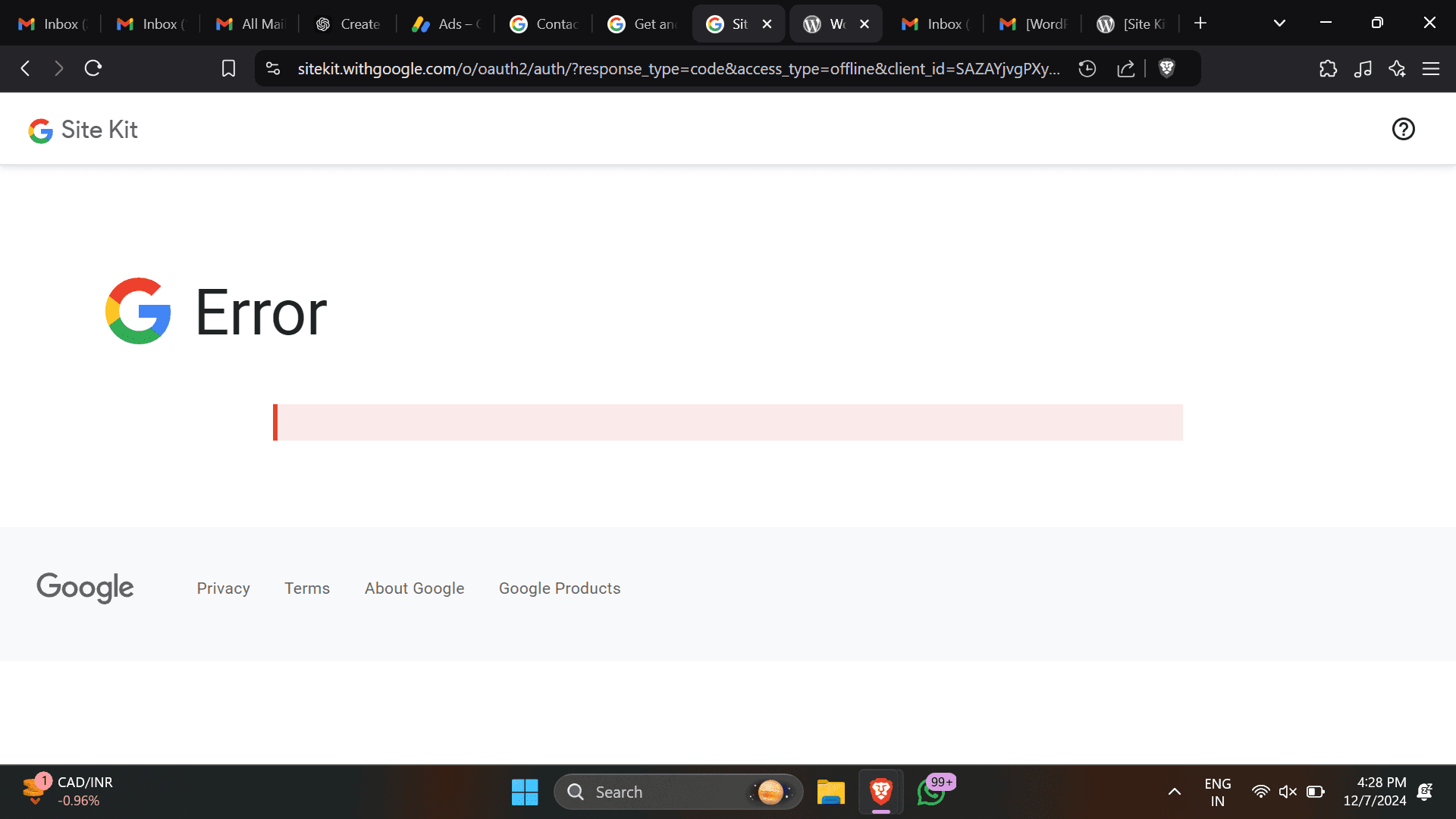Switch to the All Mail Gmail tab
The width and height of the screenshot is (1456, 819).
click(x=250, y=24)
